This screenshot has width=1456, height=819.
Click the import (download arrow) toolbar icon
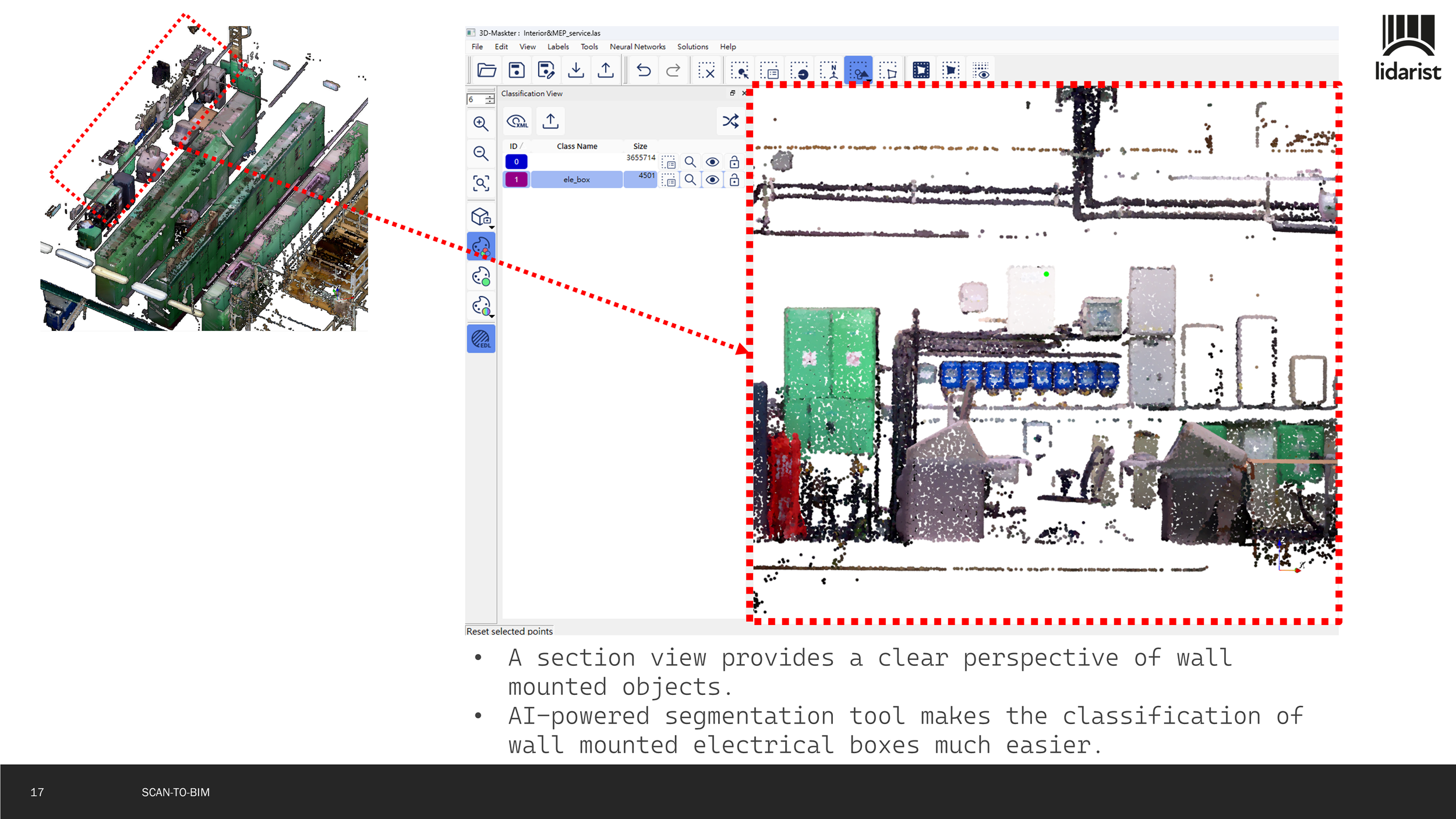pyautogui.click(x=576, y=70)
